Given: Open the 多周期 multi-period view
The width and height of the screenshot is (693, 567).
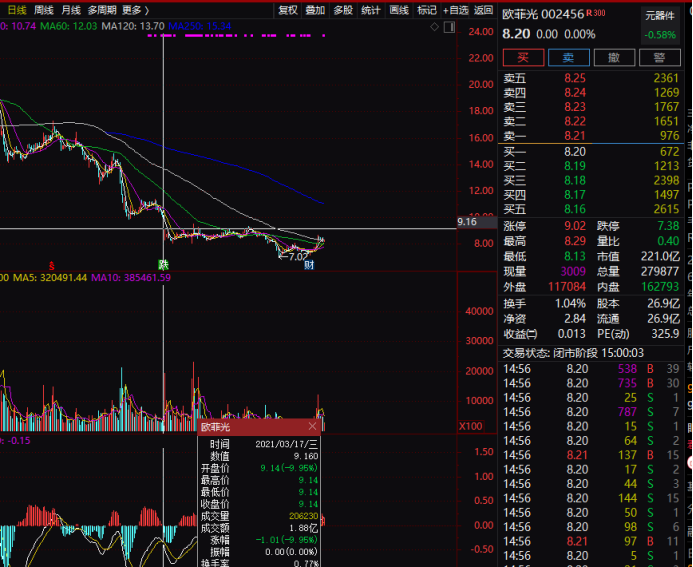Looking at the screenshot, I should click(102, 10).
